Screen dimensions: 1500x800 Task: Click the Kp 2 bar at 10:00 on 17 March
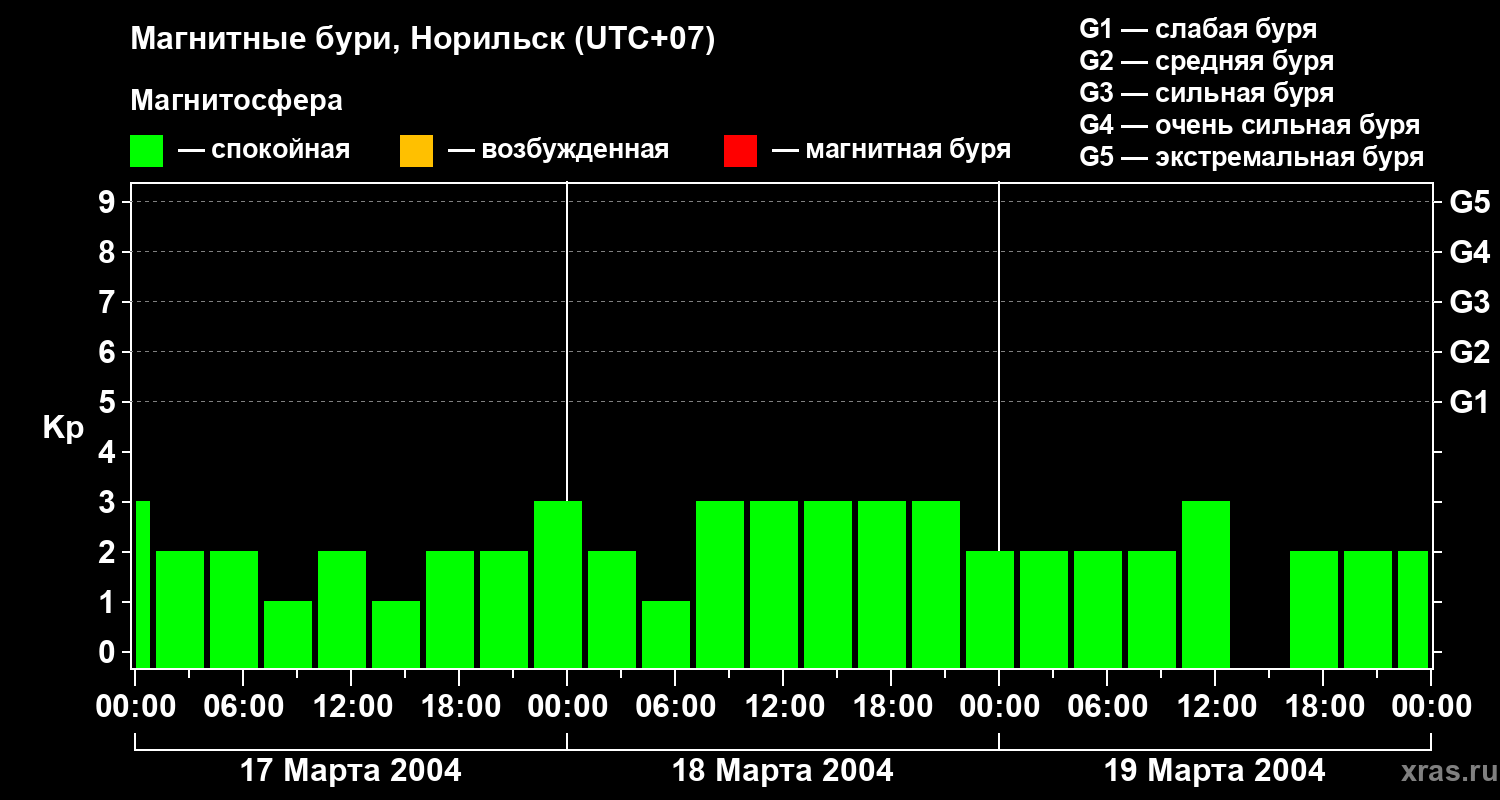click(342, 609)
